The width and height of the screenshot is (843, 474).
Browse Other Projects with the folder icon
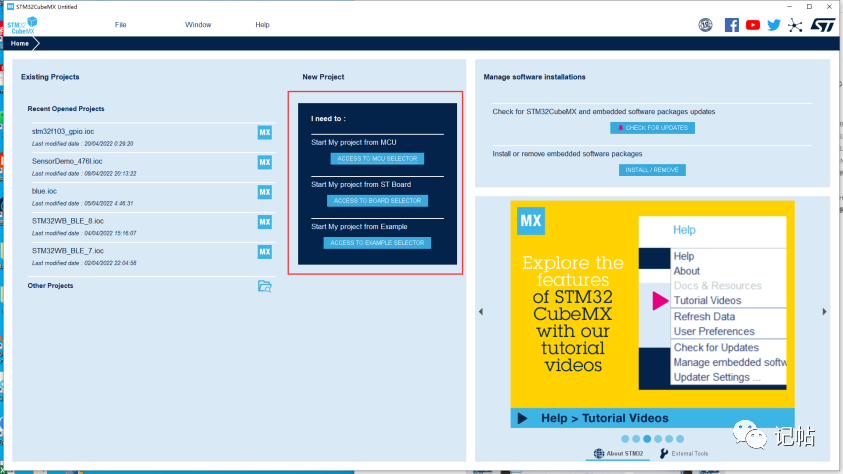[x=265, y=286]
